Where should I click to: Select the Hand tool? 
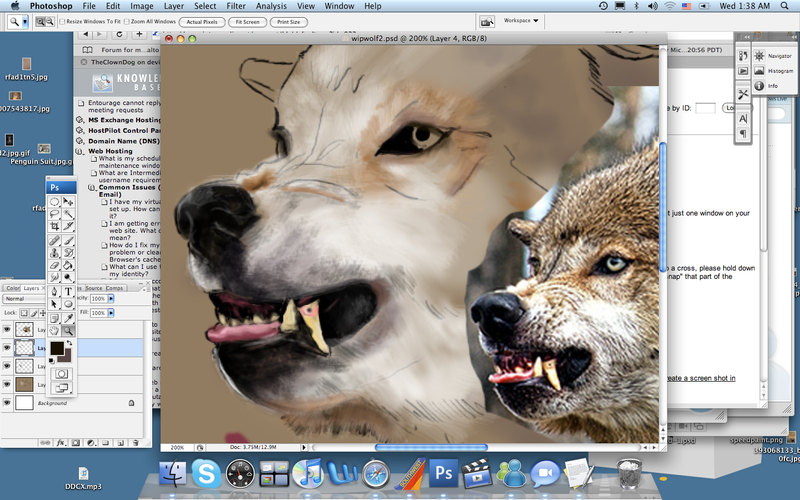[x=55, y=331]
